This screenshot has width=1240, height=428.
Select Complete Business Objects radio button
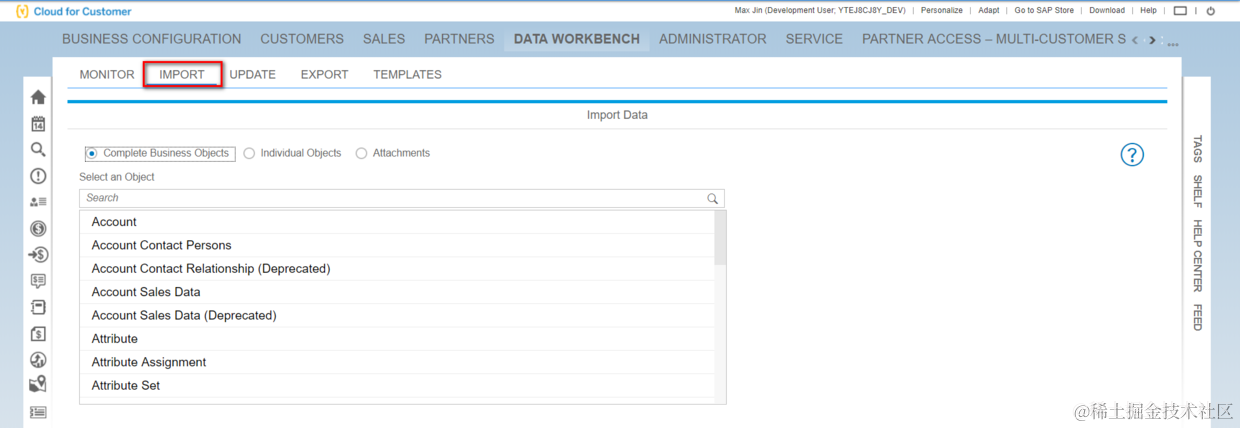coord(91,153)
